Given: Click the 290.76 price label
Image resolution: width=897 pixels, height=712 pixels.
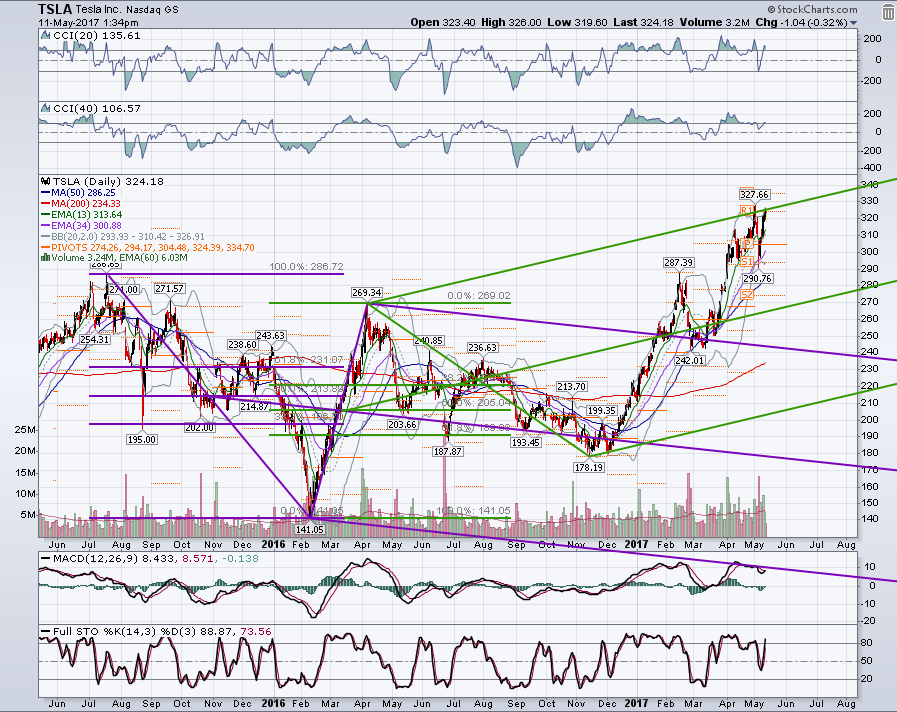Looking at the screenshot, I should pos(757,279).
